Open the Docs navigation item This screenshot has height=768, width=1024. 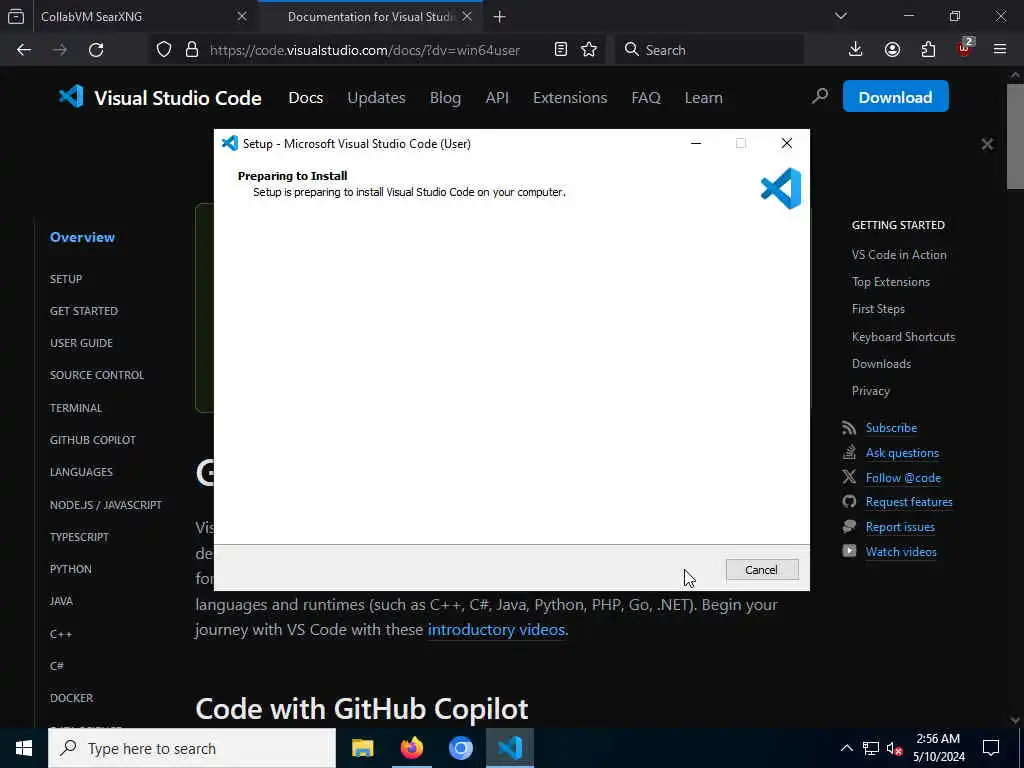[306, 97]
